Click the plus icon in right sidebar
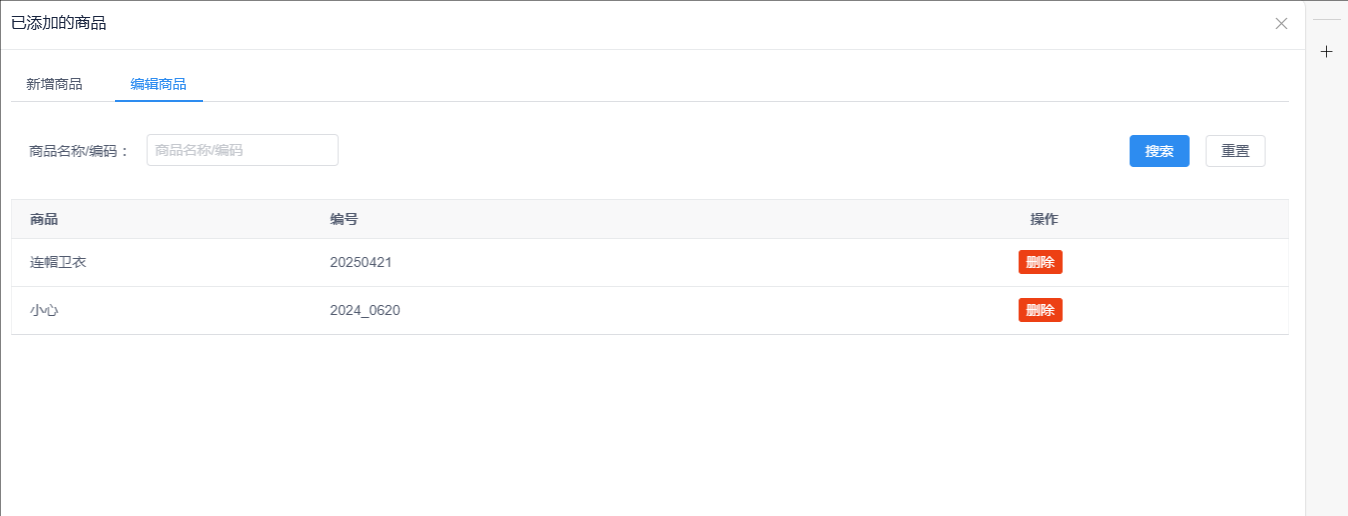1348x516 pixels. pos(1327,52)
